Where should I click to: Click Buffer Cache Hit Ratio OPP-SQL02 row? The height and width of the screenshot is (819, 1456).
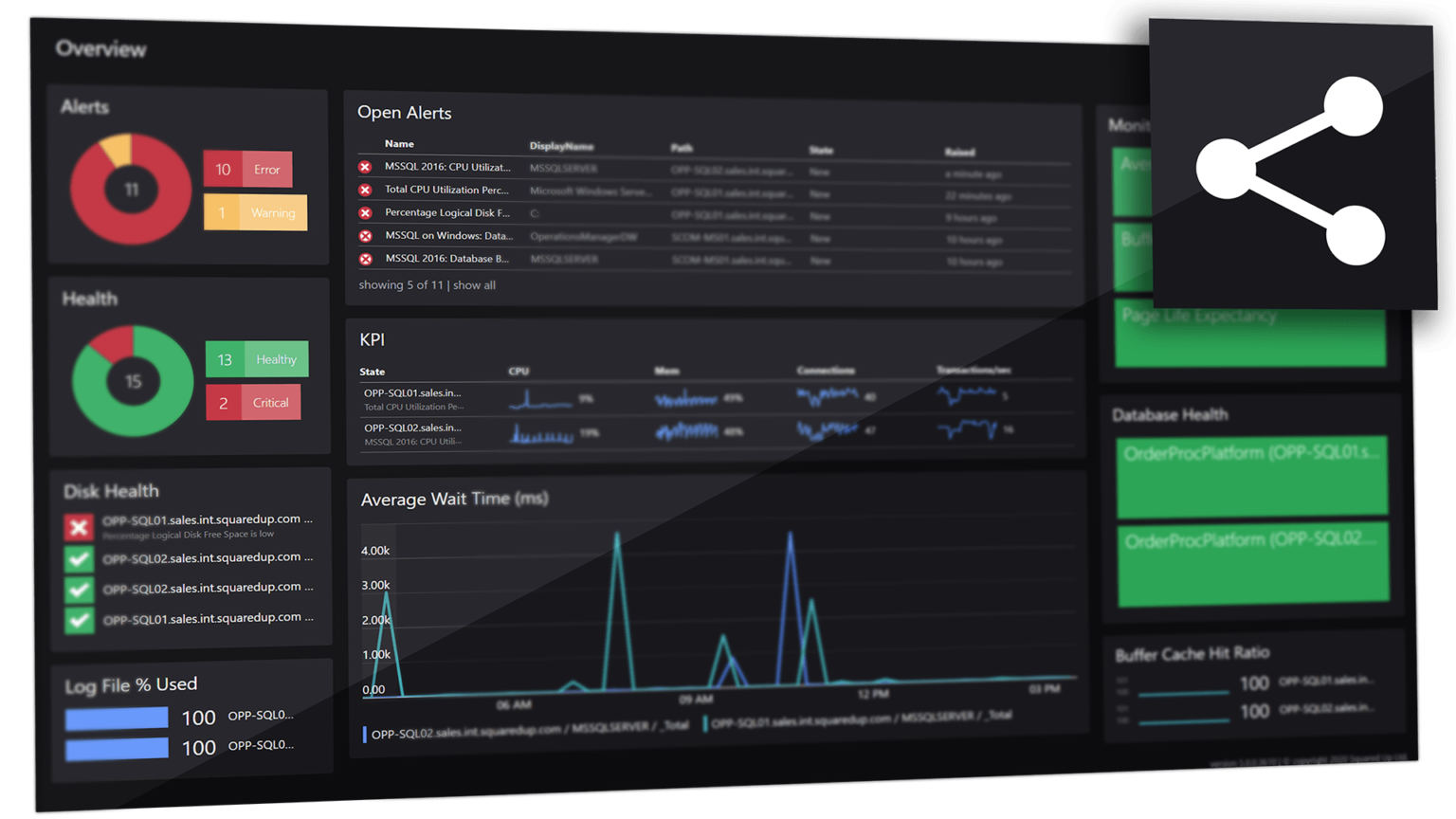pos(1246,710)
